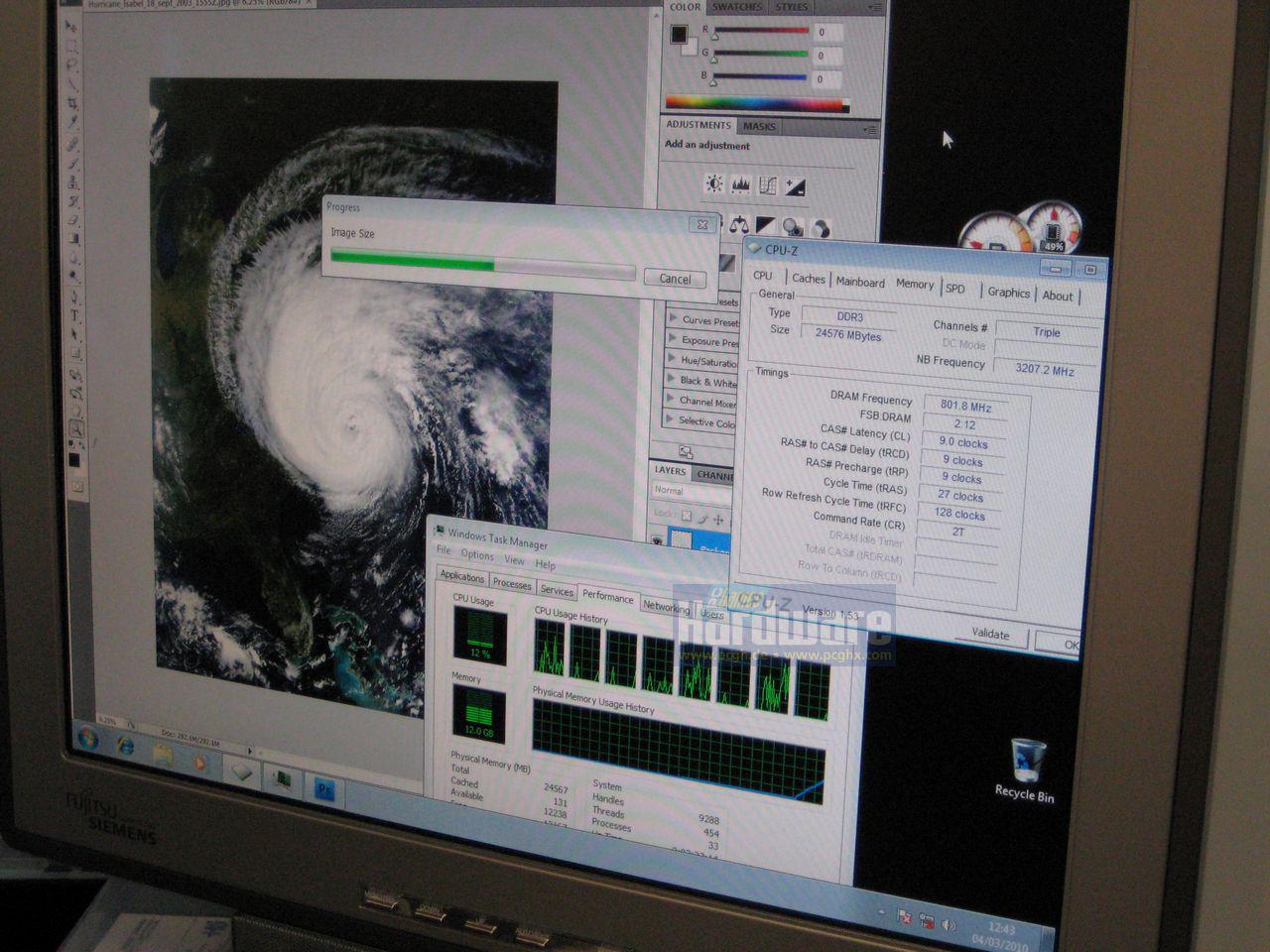Open the Normal blend mode dropdown
This screenshot has height=952, width=1270.
pos(694,491)
